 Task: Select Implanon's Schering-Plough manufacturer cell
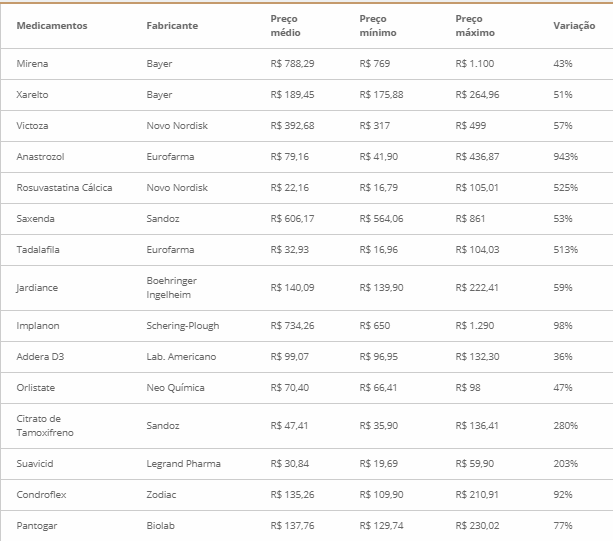182,326
